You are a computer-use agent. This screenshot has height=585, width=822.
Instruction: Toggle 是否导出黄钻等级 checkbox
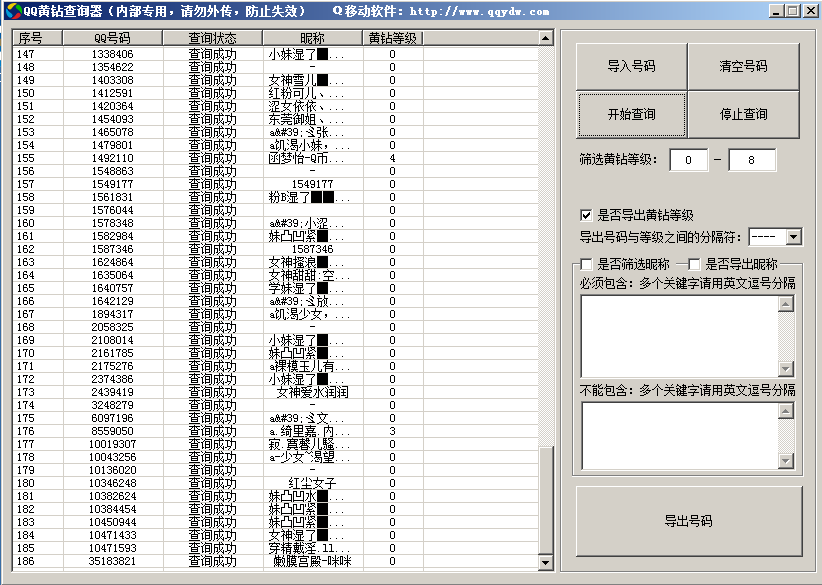pyautogui.click(x=587, y=215)
